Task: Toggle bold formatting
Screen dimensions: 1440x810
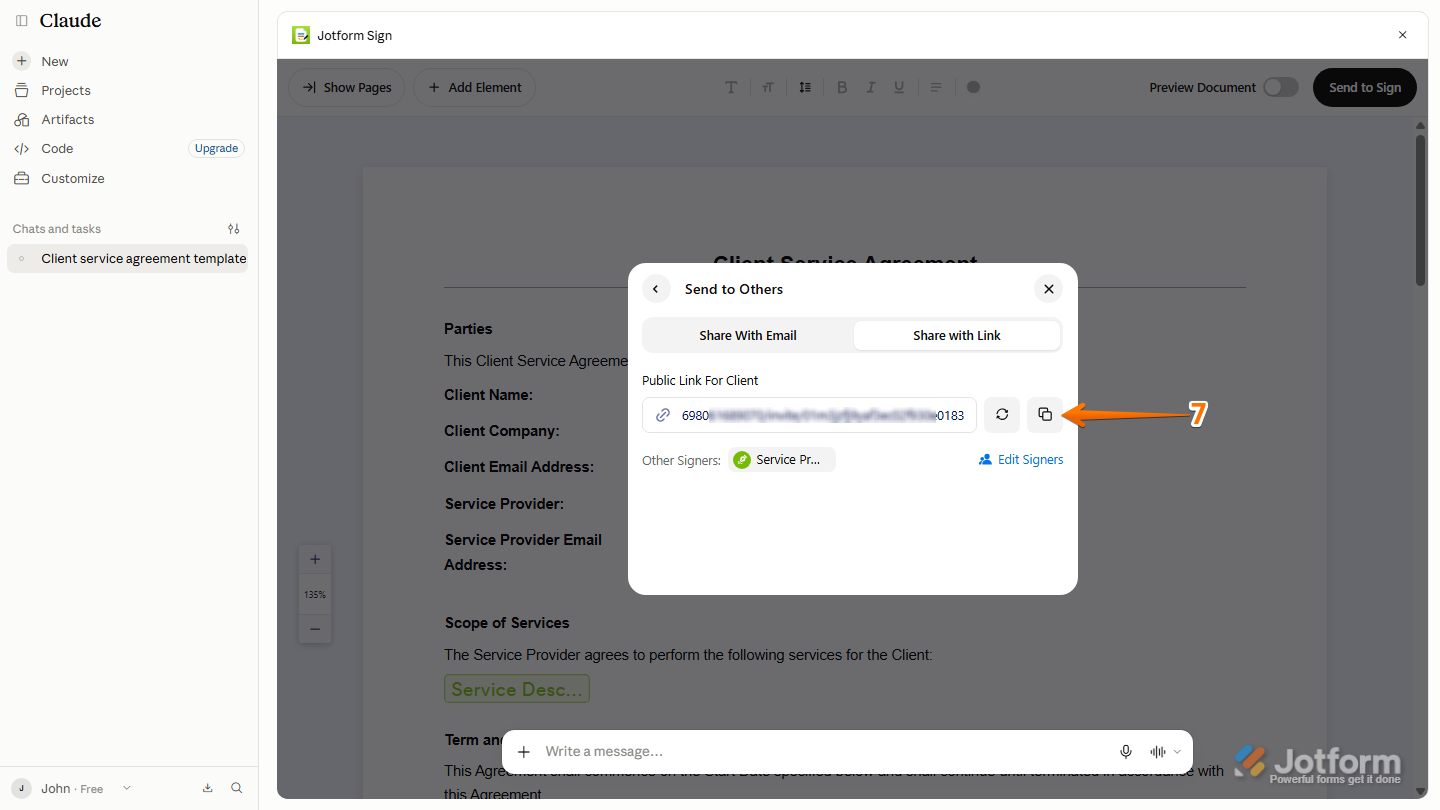Action: (842, 87)
